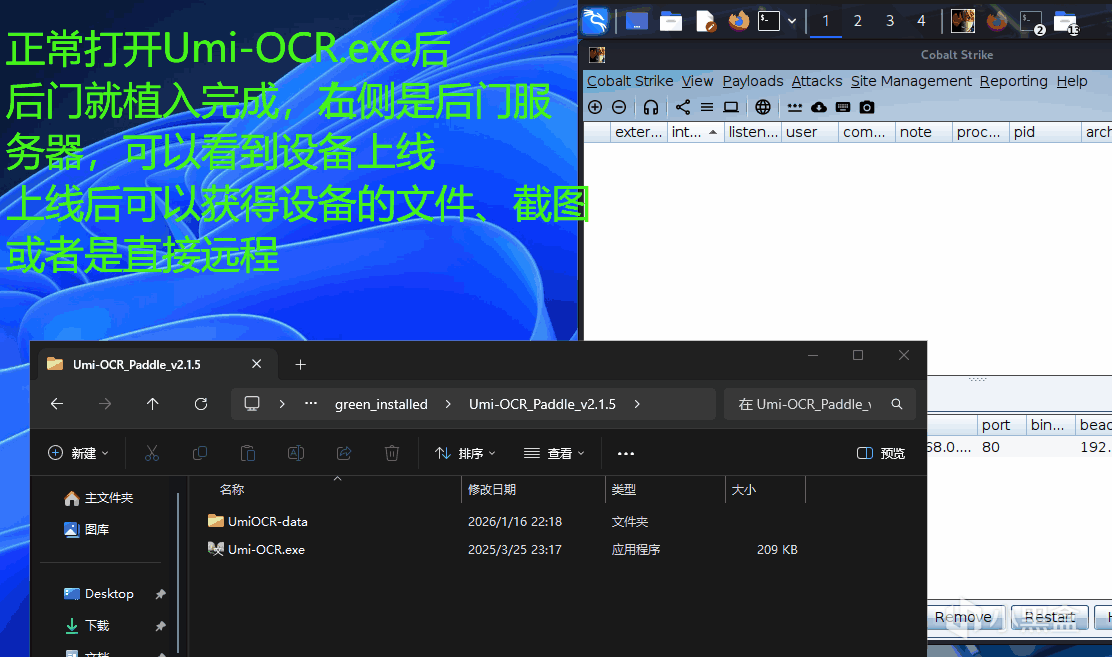Click pid column header in beacon table

tap(1045, 132)
